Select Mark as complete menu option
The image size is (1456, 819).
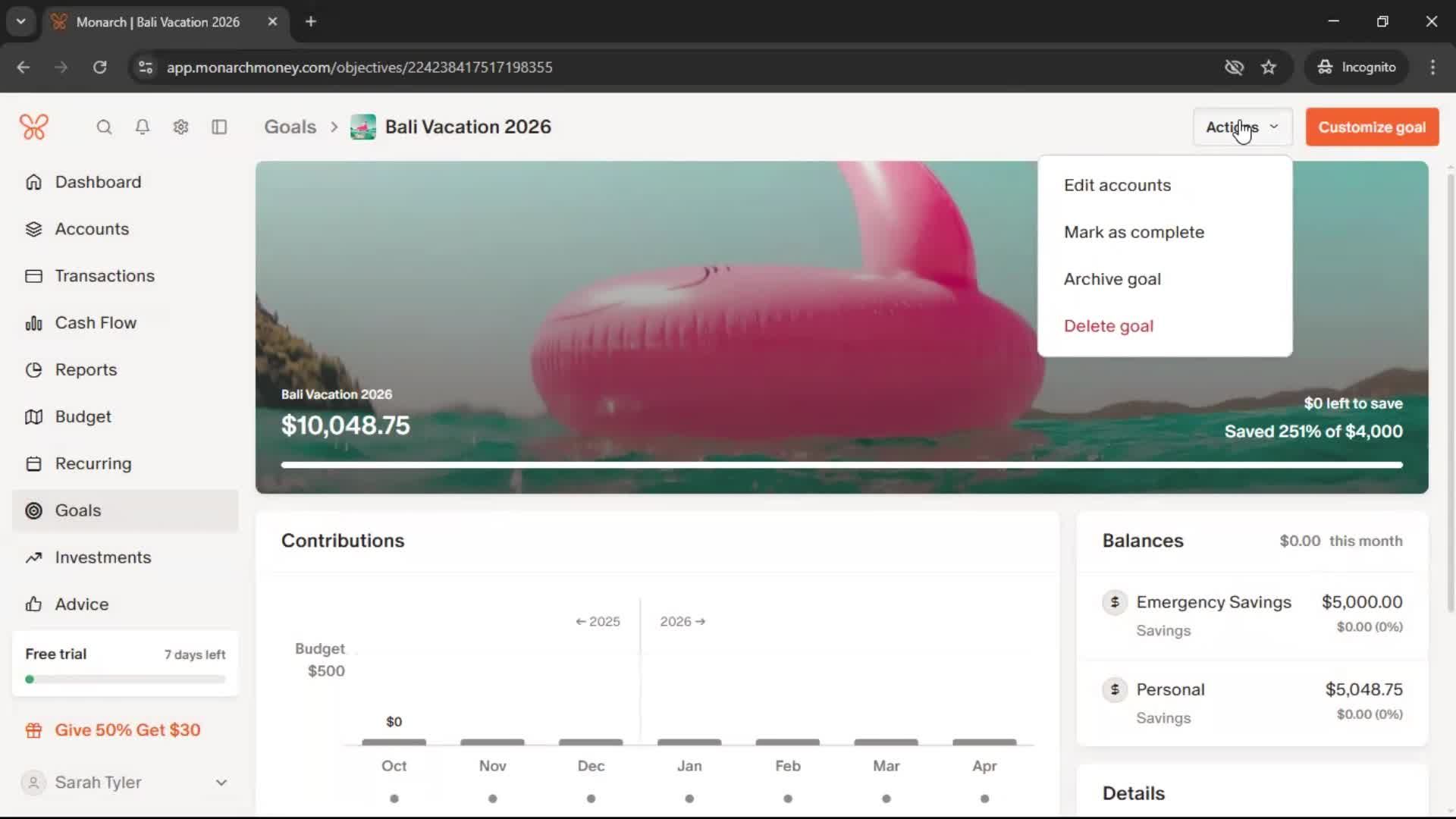(1134, 232)
